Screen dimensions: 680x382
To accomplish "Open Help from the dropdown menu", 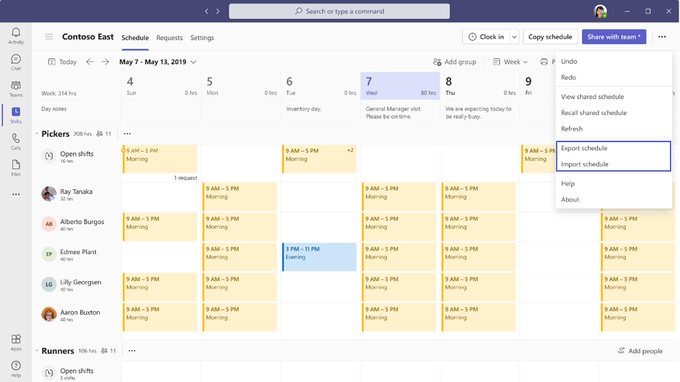I will [614, 183].
